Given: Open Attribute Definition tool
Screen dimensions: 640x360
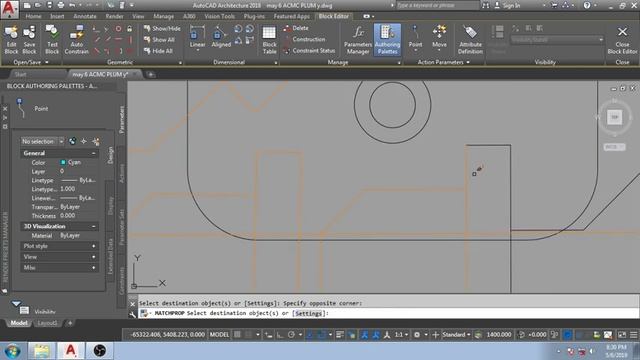Looking at the screenshot, I should [470, 40].
